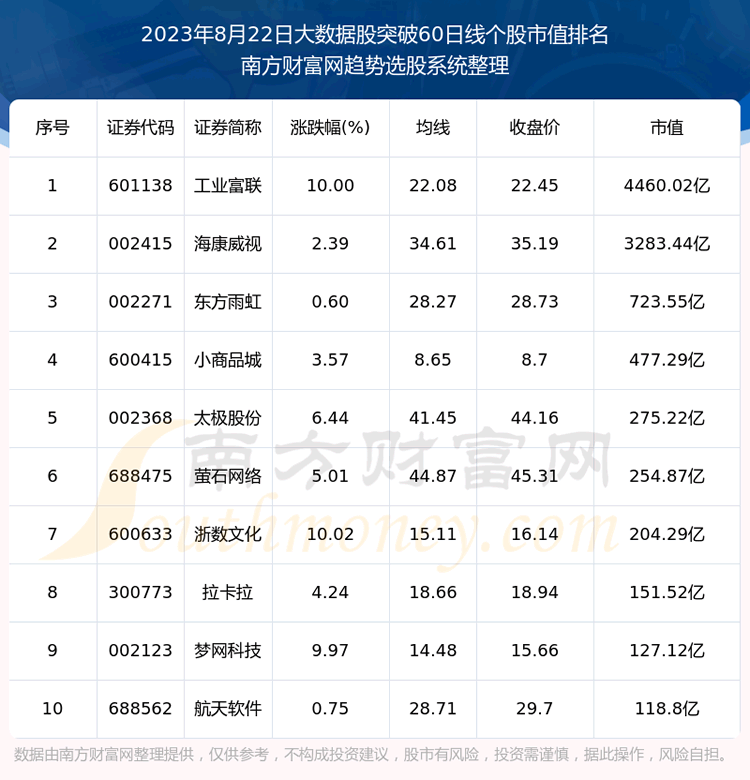Click change percentage 3.57
The height and width of the screenshot is (780, 750).
(330, 360)
